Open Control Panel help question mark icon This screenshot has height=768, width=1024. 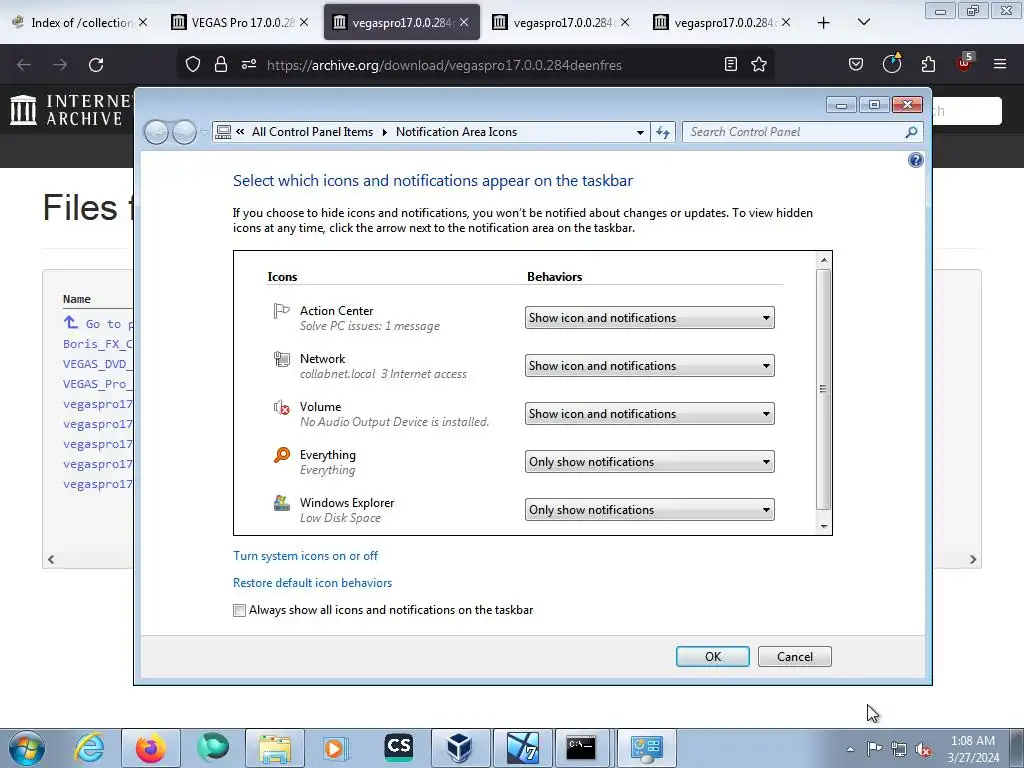click(916, 160)
